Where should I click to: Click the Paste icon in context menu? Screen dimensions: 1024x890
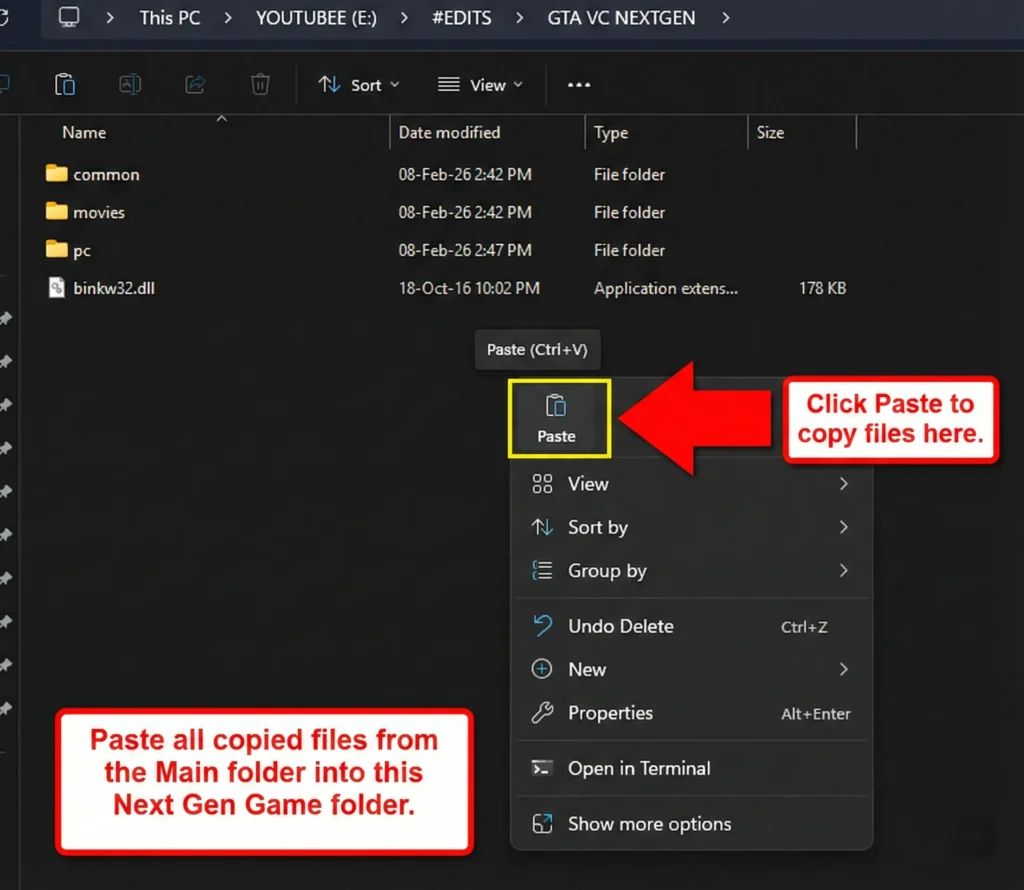coord(556,417)
